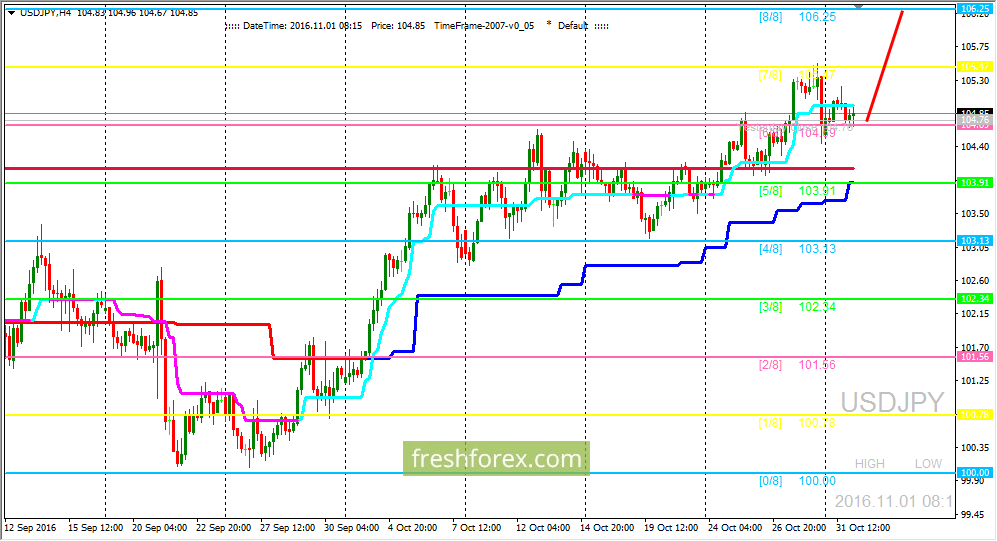The image size is (997, 541).
Task: Click the 4 Oct 20:00 time axis label
Action: point(413,528)
